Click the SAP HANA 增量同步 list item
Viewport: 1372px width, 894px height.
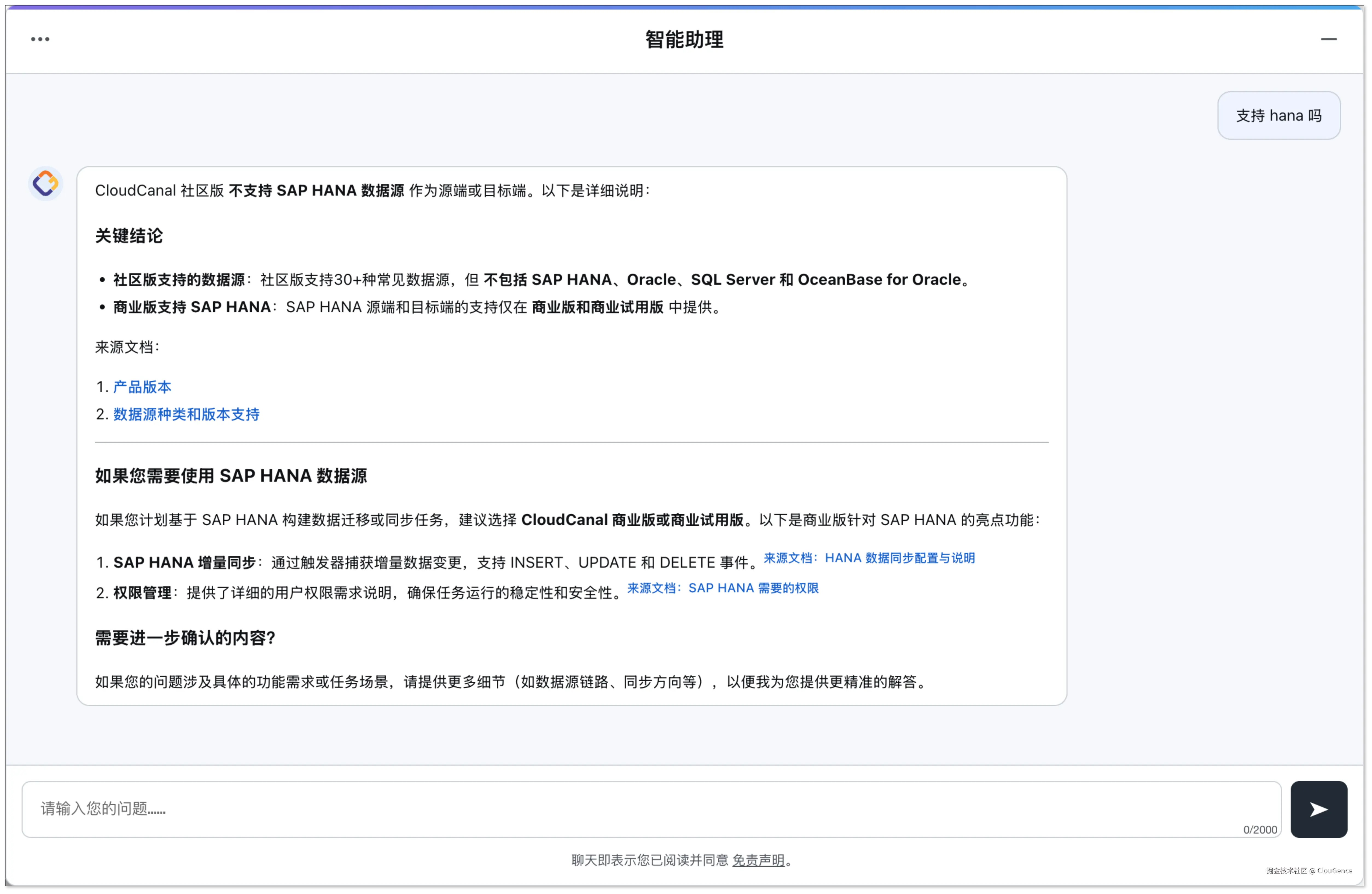(184, 562)
